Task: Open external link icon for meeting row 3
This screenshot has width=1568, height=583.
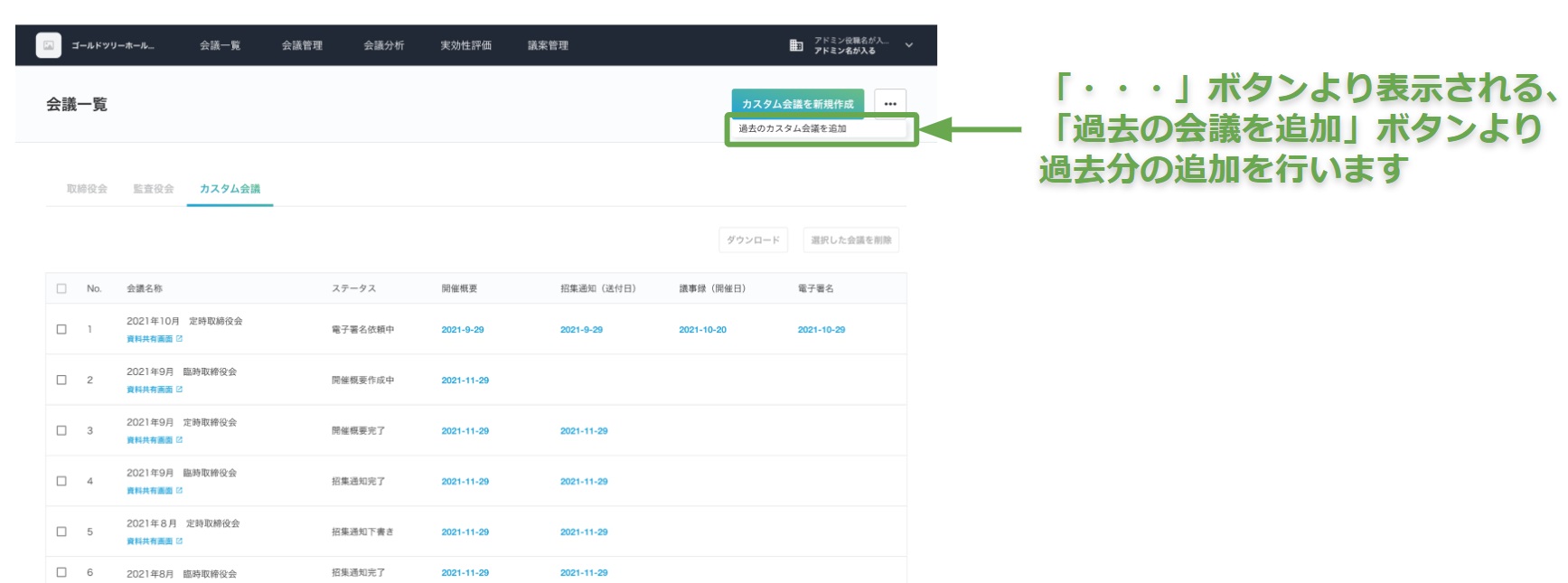Action: coord(179,440)
